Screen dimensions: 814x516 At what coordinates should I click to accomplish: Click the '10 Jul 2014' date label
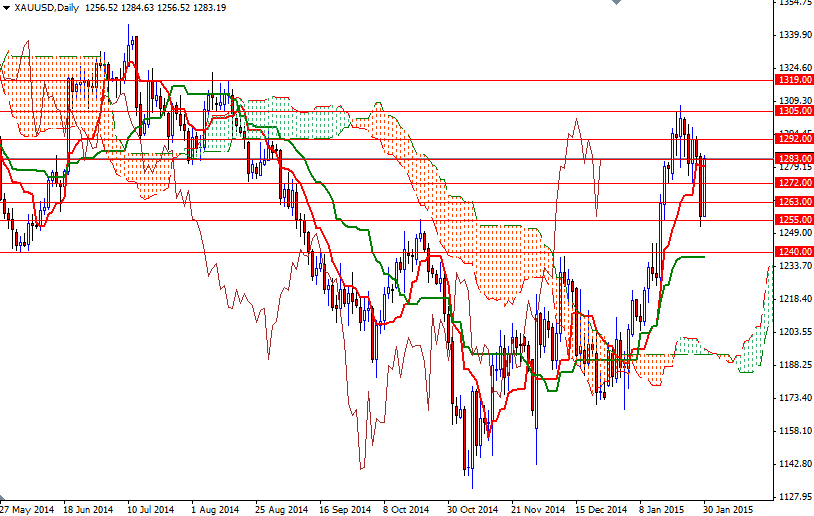151,509
